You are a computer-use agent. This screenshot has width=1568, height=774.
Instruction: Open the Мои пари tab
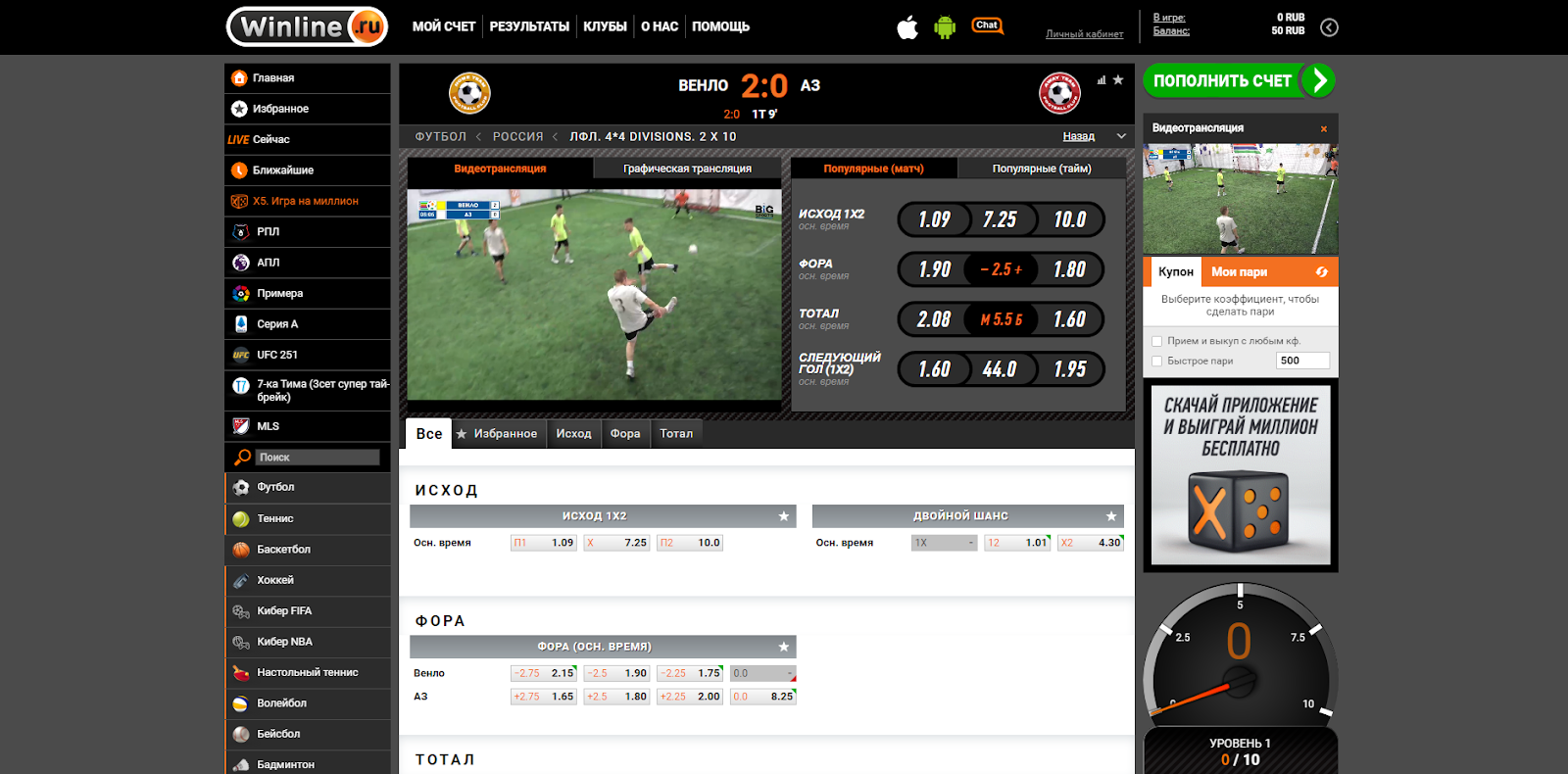click(x=1239, y=272)
